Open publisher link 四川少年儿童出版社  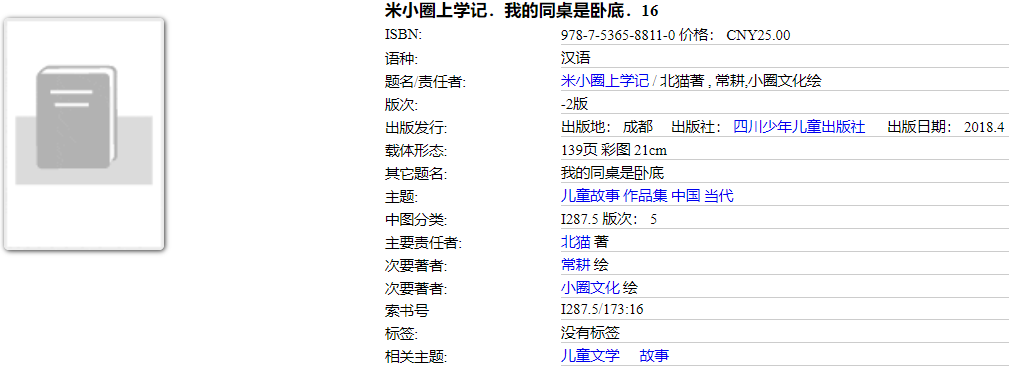(799, 127)
